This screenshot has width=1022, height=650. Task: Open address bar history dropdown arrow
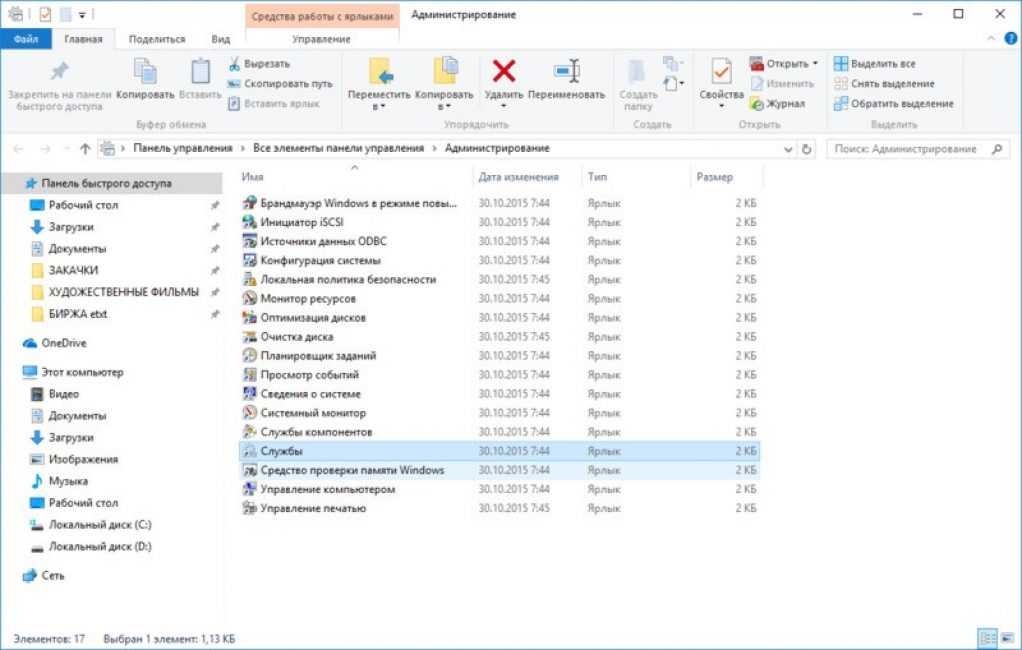point(788,149)
